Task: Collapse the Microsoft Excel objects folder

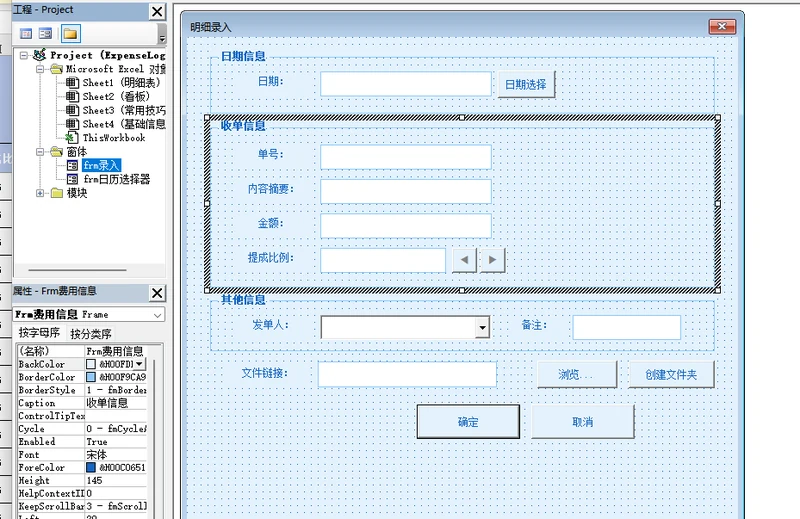Action: point(40,69)
